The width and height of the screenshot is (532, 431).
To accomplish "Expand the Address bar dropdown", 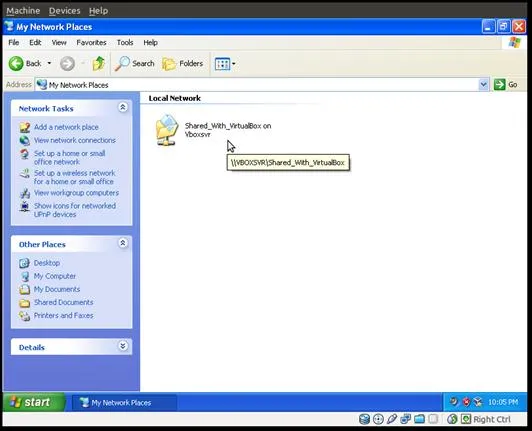I will click(483, 85).
